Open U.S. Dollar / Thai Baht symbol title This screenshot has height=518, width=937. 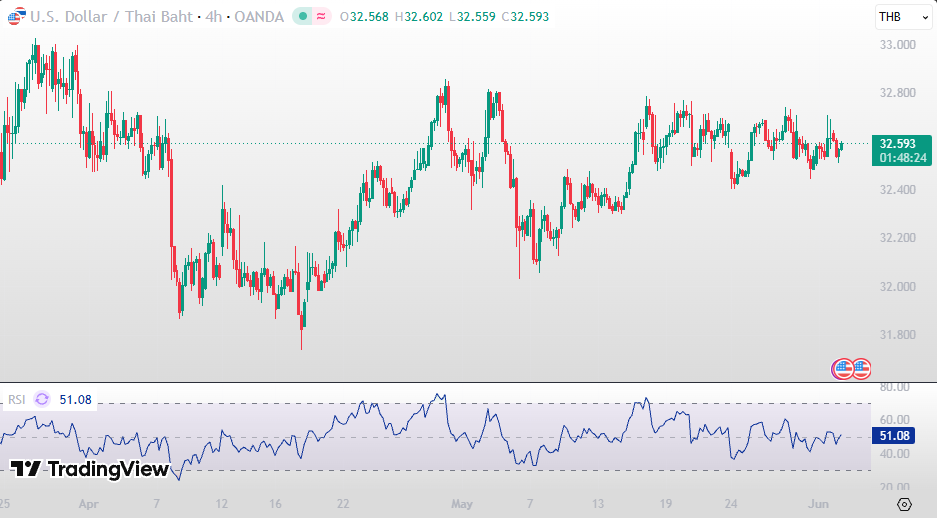(x=112, y=17)
